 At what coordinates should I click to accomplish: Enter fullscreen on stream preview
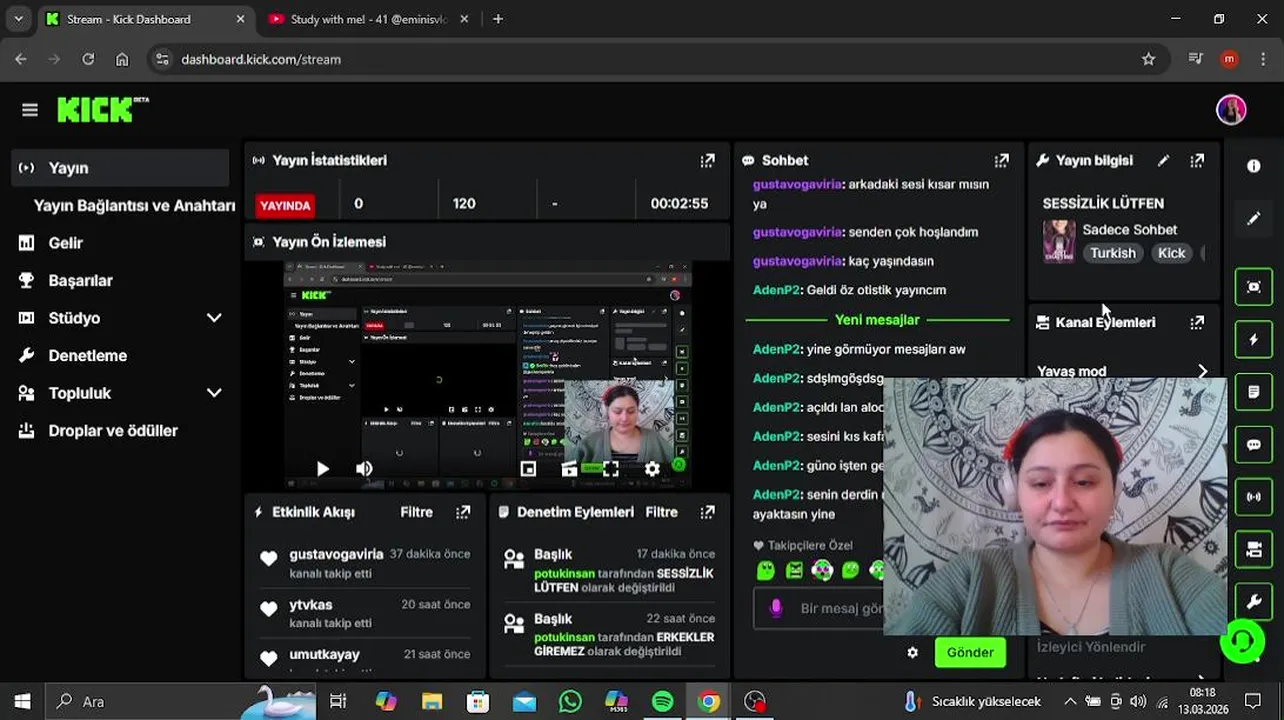[611, 468]
